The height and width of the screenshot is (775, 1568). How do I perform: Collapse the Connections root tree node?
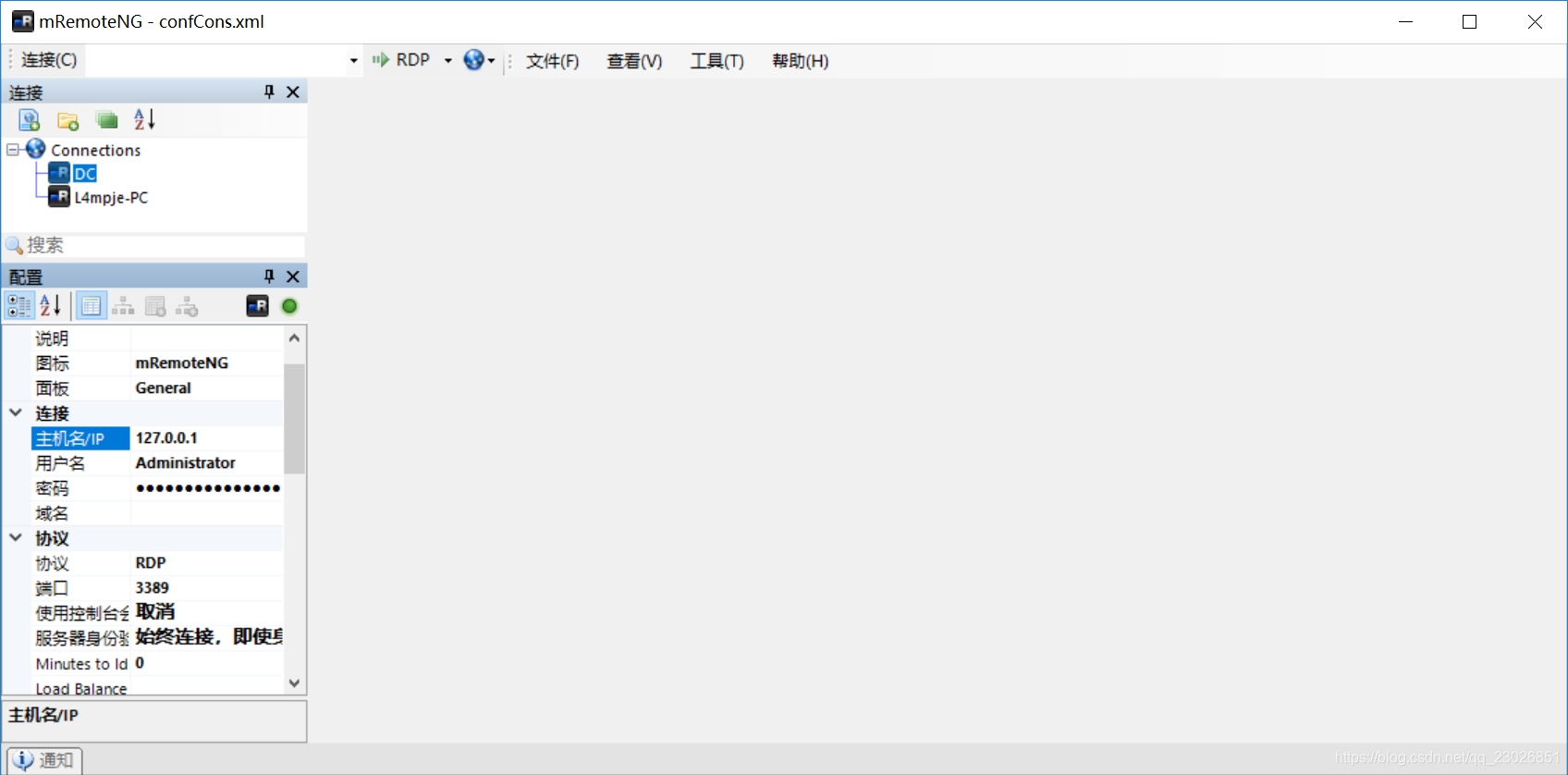(x=13, y=149)
